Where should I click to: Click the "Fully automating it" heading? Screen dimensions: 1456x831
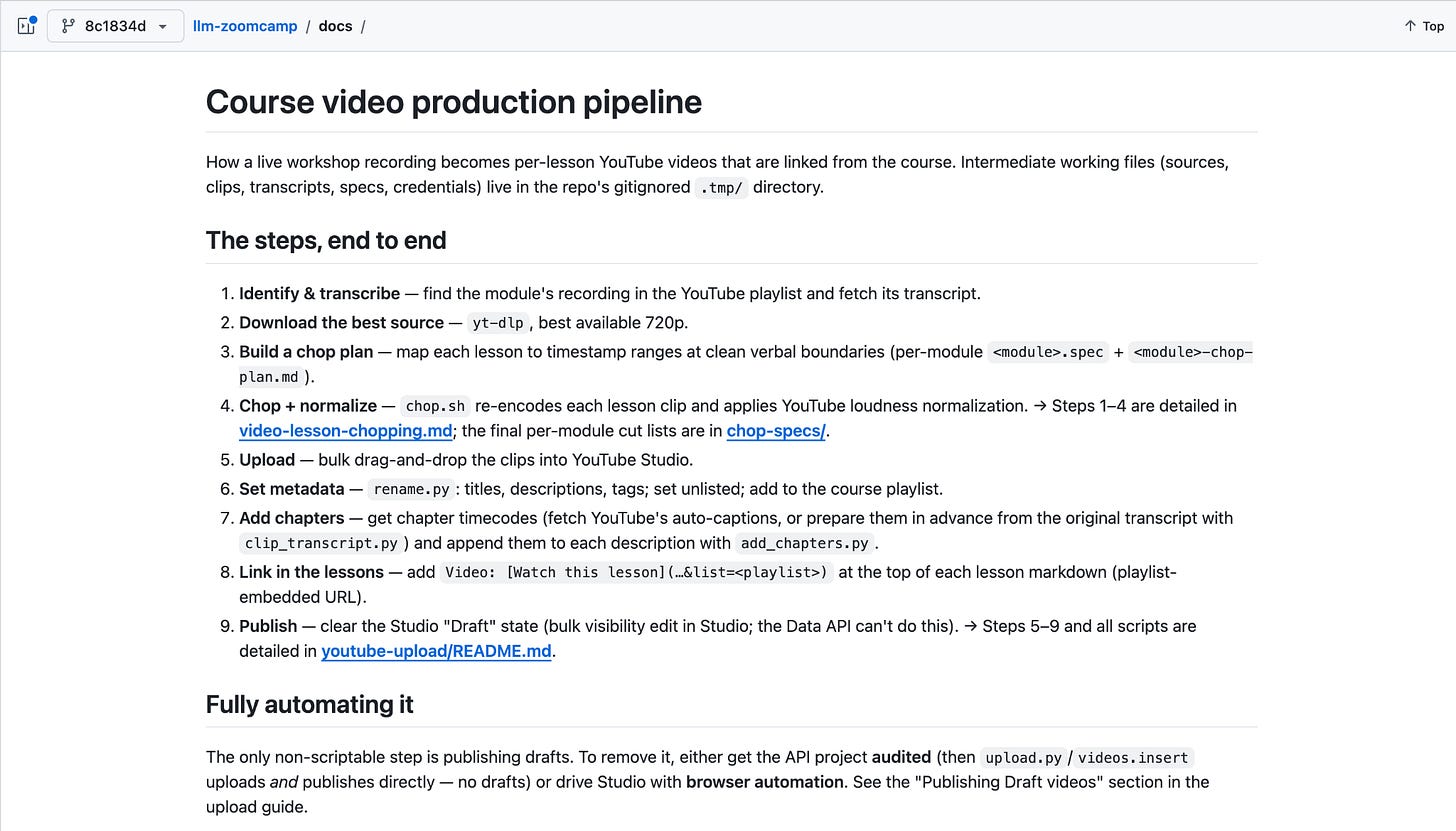point(310,704)
